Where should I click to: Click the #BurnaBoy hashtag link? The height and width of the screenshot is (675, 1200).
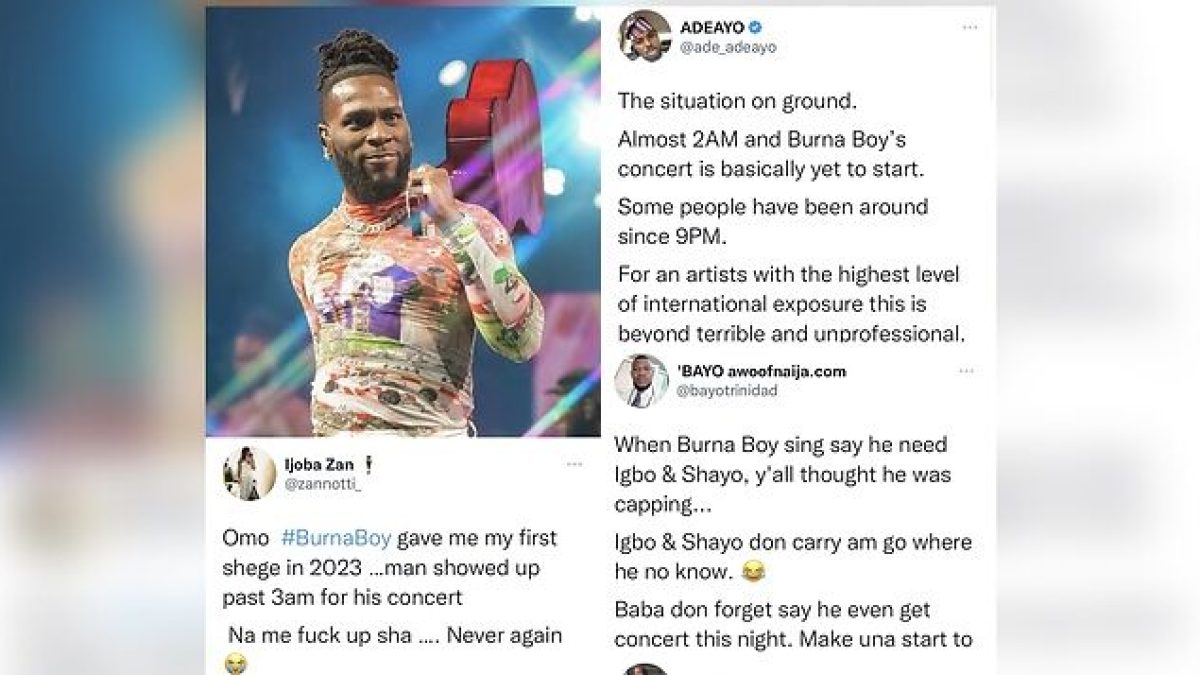point(337,538)
